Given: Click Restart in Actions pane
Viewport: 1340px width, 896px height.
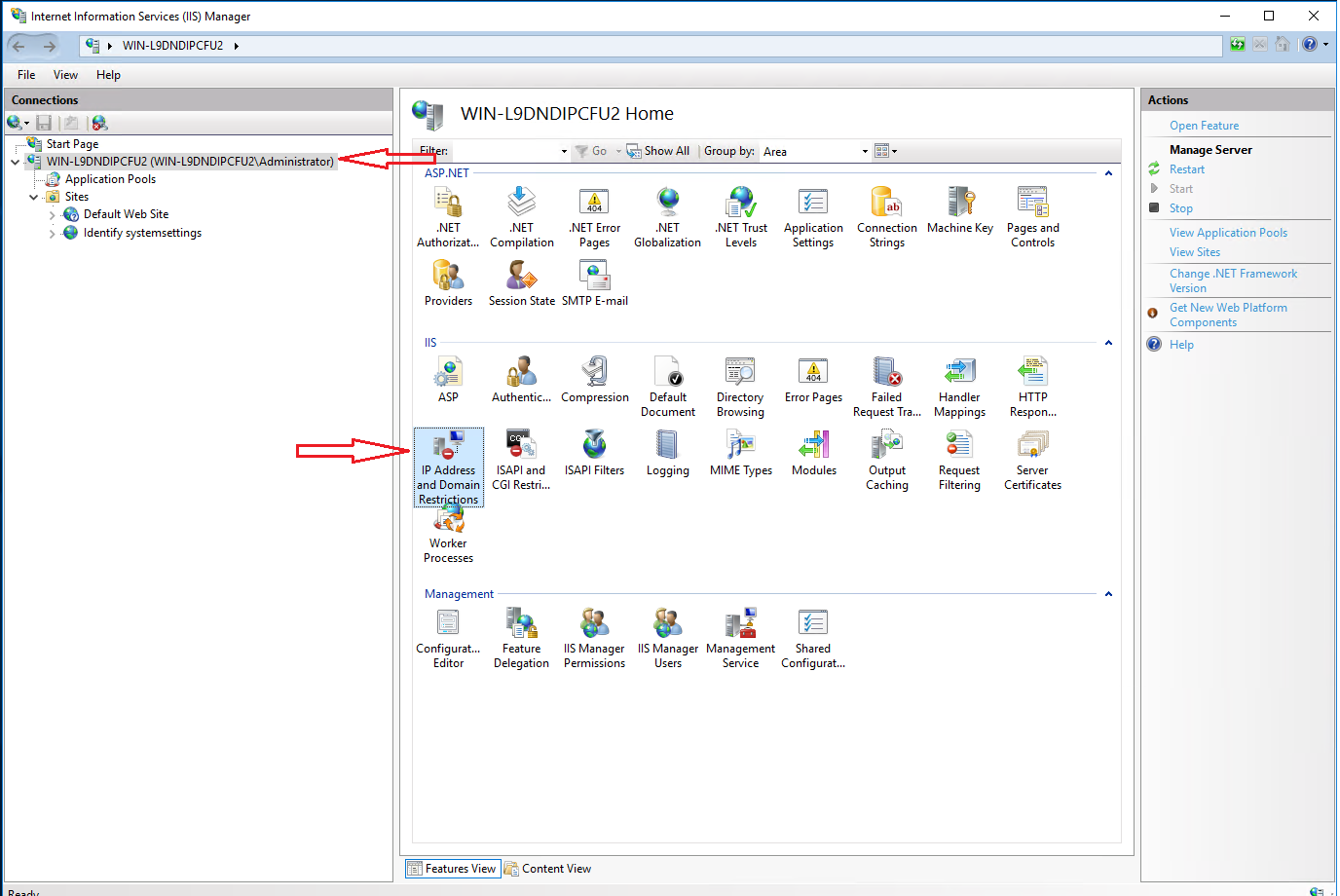Looking at the screenshot, I should (1186, 169).
